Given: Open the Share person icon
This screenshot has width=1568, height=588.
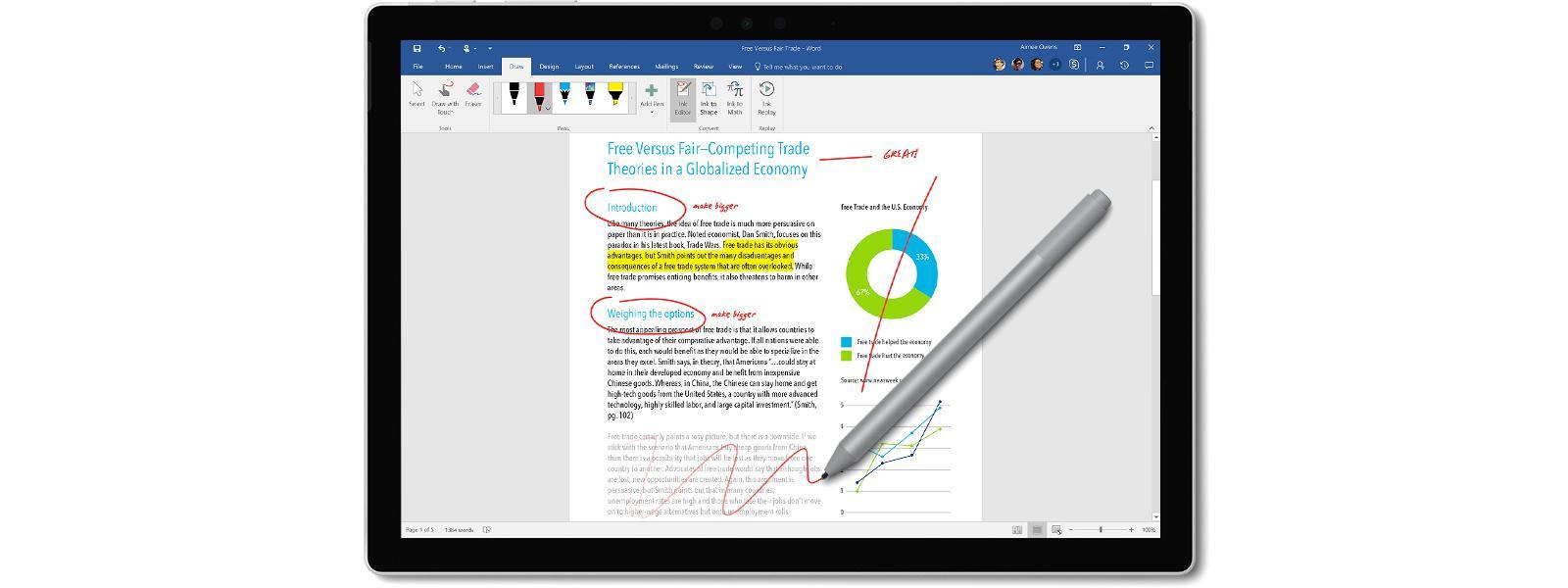Looking at the screenshot, I should (x=1100, y=65).
